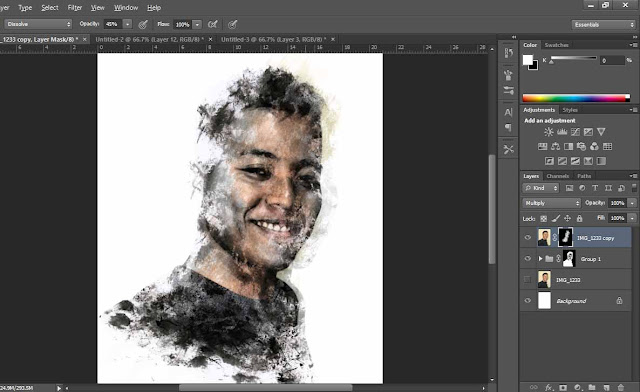
Task: Open the Brush settings panel icon
Action: coord(509,90)
